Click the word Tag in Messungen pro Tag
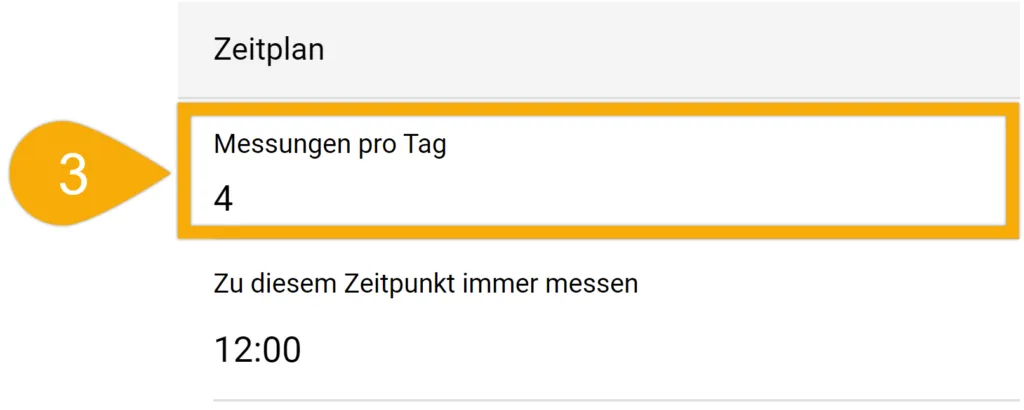 pyautogui.click(x=424, y=147)
